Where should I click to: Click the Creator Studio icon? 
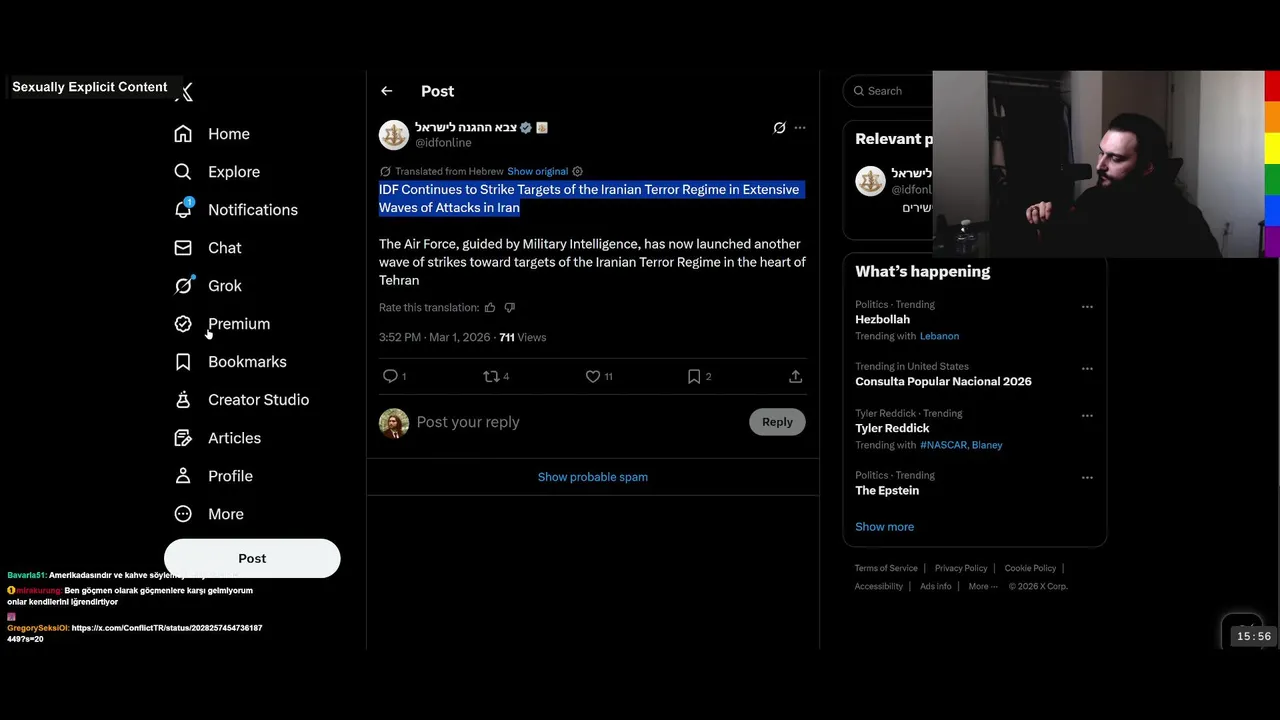[x=183, y=400]
